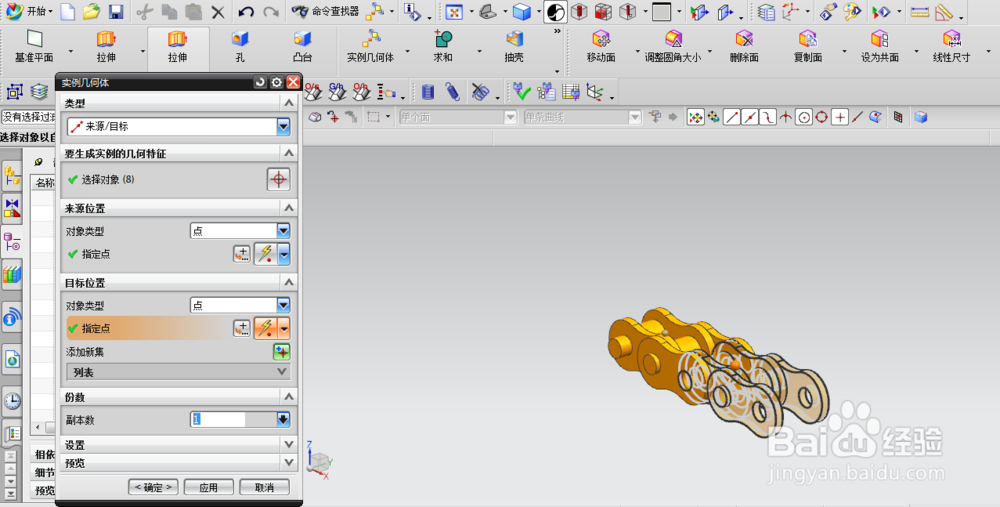Toggle the existing point plus snap icon

pos(840,117)
